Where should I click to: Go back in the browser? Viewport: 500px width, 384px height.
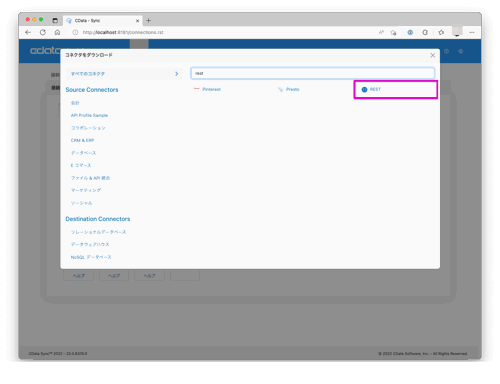click(28, 32)
